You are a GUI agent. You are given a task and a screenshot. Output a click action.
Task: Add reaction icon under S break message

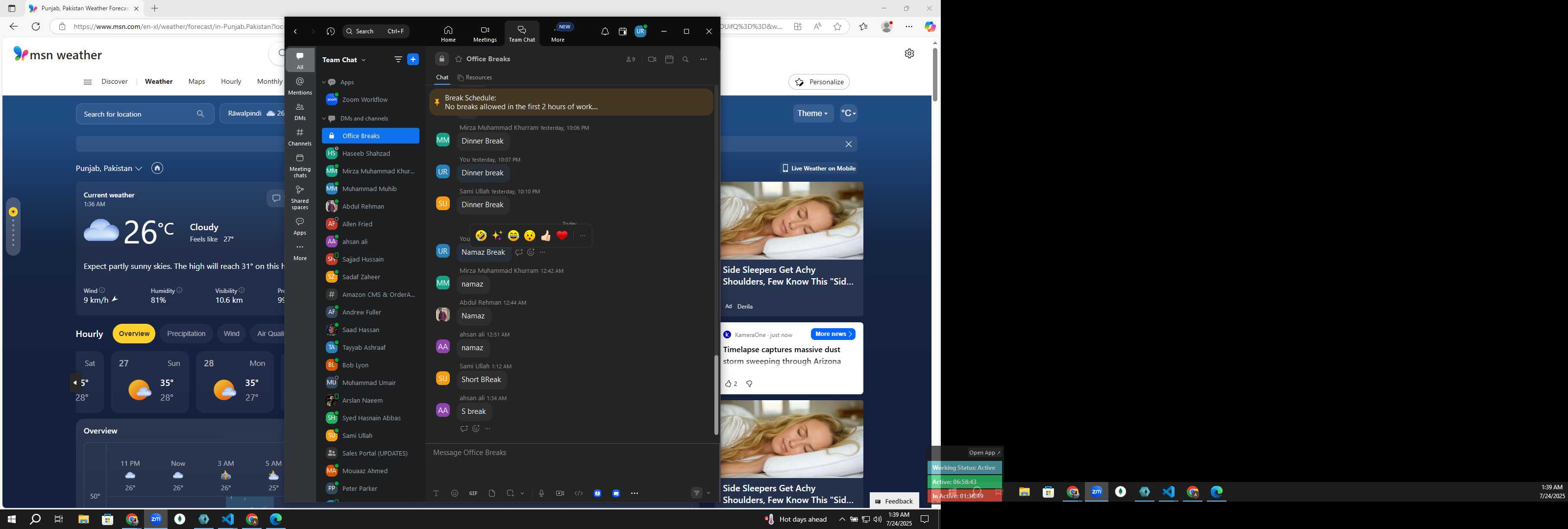click(476, 429)
